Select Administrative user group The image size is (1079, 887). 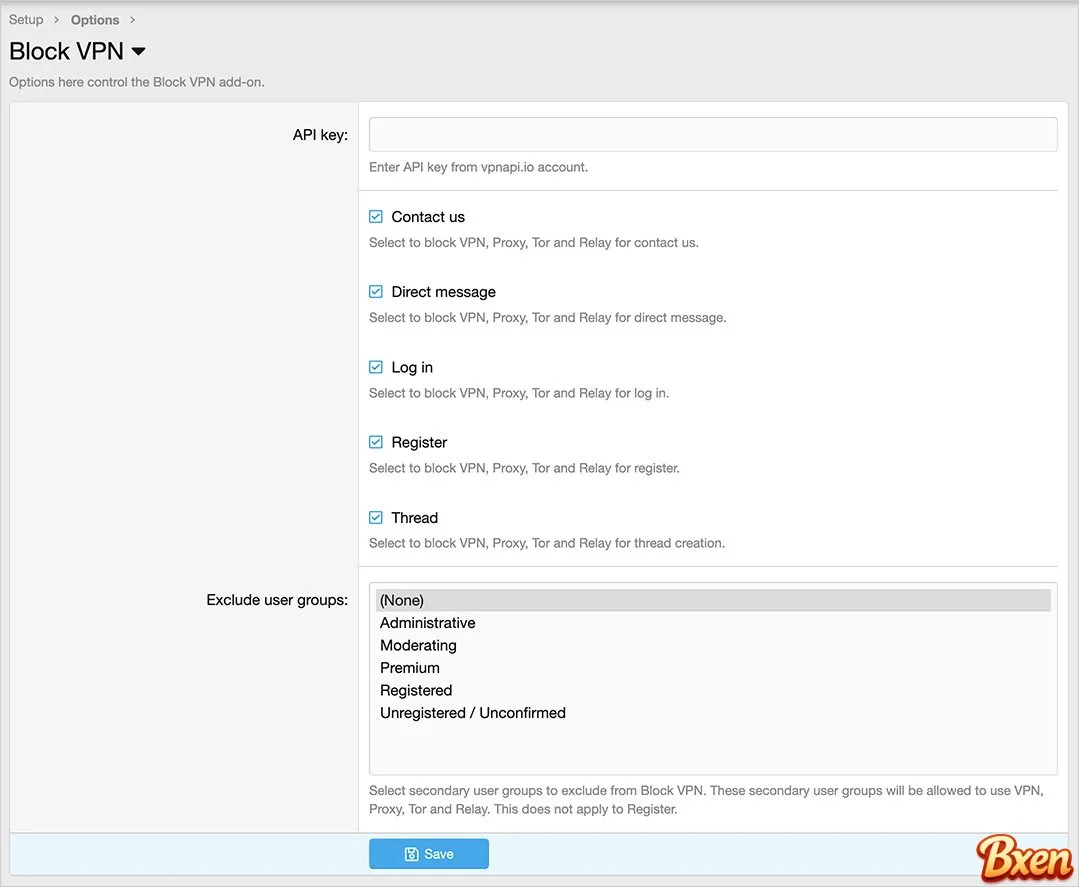[x=428, y=623]
